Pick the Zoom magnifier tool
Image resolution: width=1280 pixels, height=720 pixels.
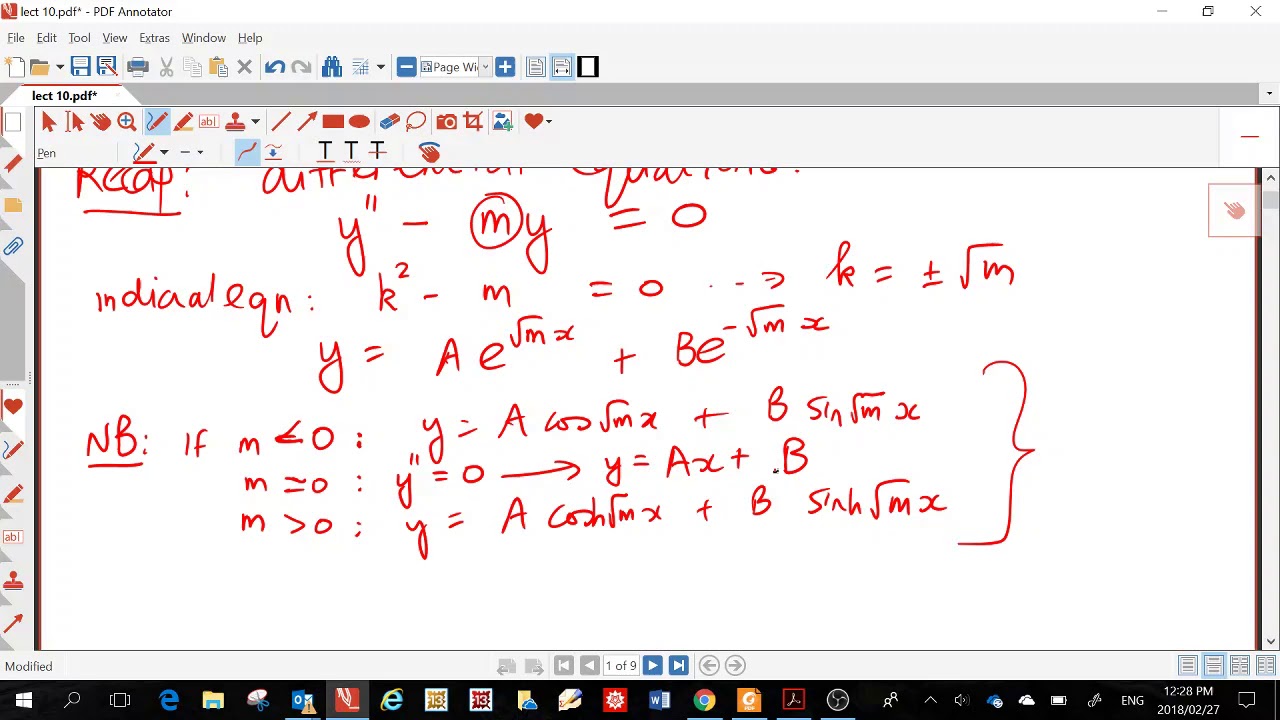(x=126, y=122)
